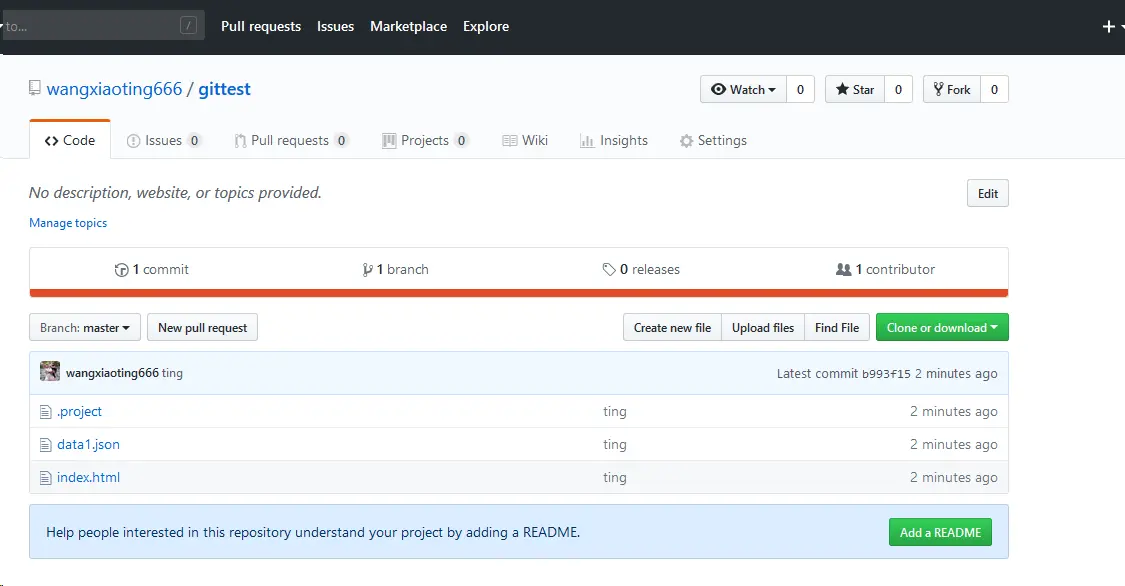1125x586 pixels.
Task: Focus the top search field
Action: [103, 26]
